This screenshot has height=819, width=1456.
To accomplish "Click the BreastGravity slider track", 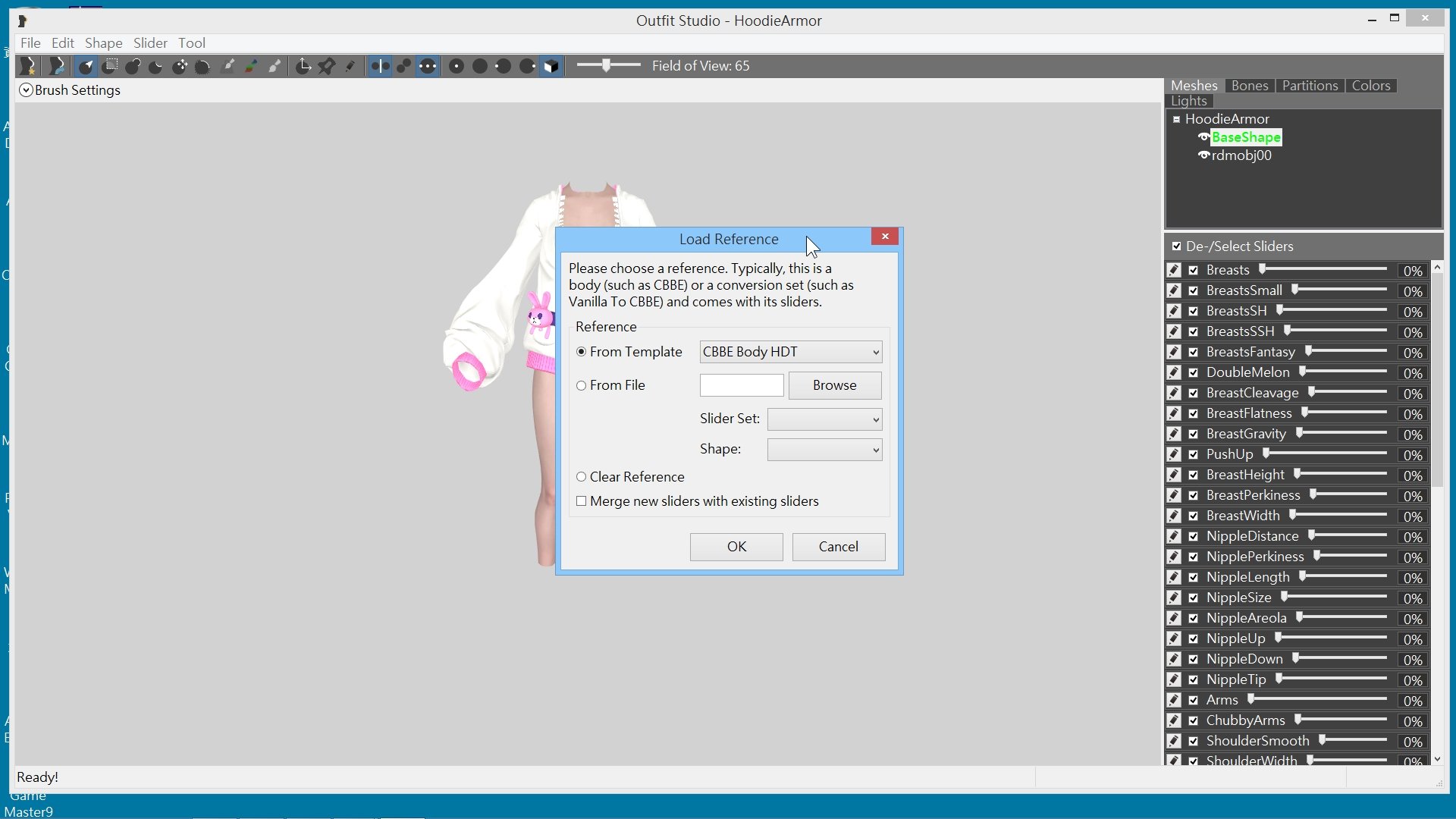I will click(1341, 434).
